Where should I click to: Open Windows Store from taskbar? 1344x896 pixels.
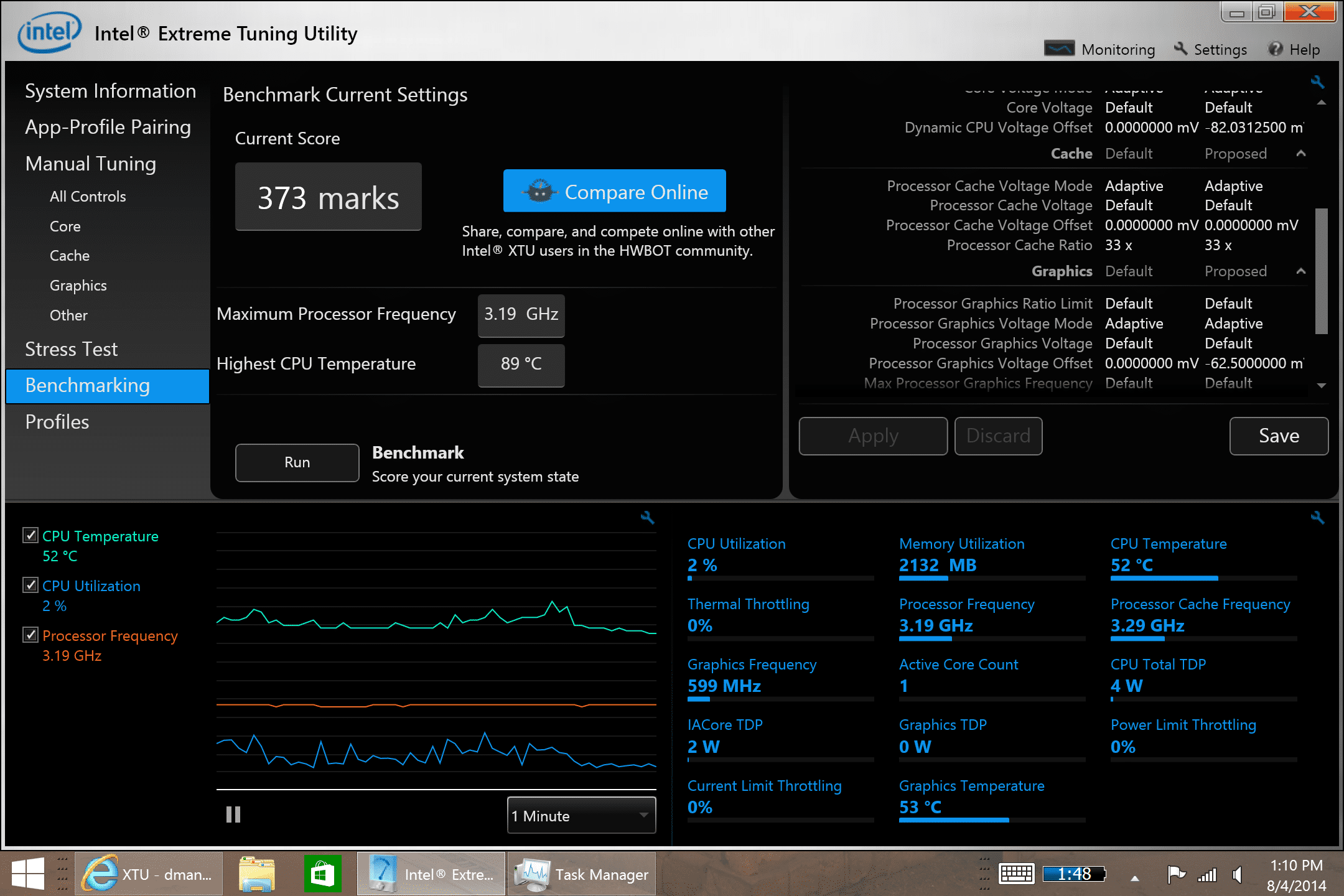coord(322,874)
